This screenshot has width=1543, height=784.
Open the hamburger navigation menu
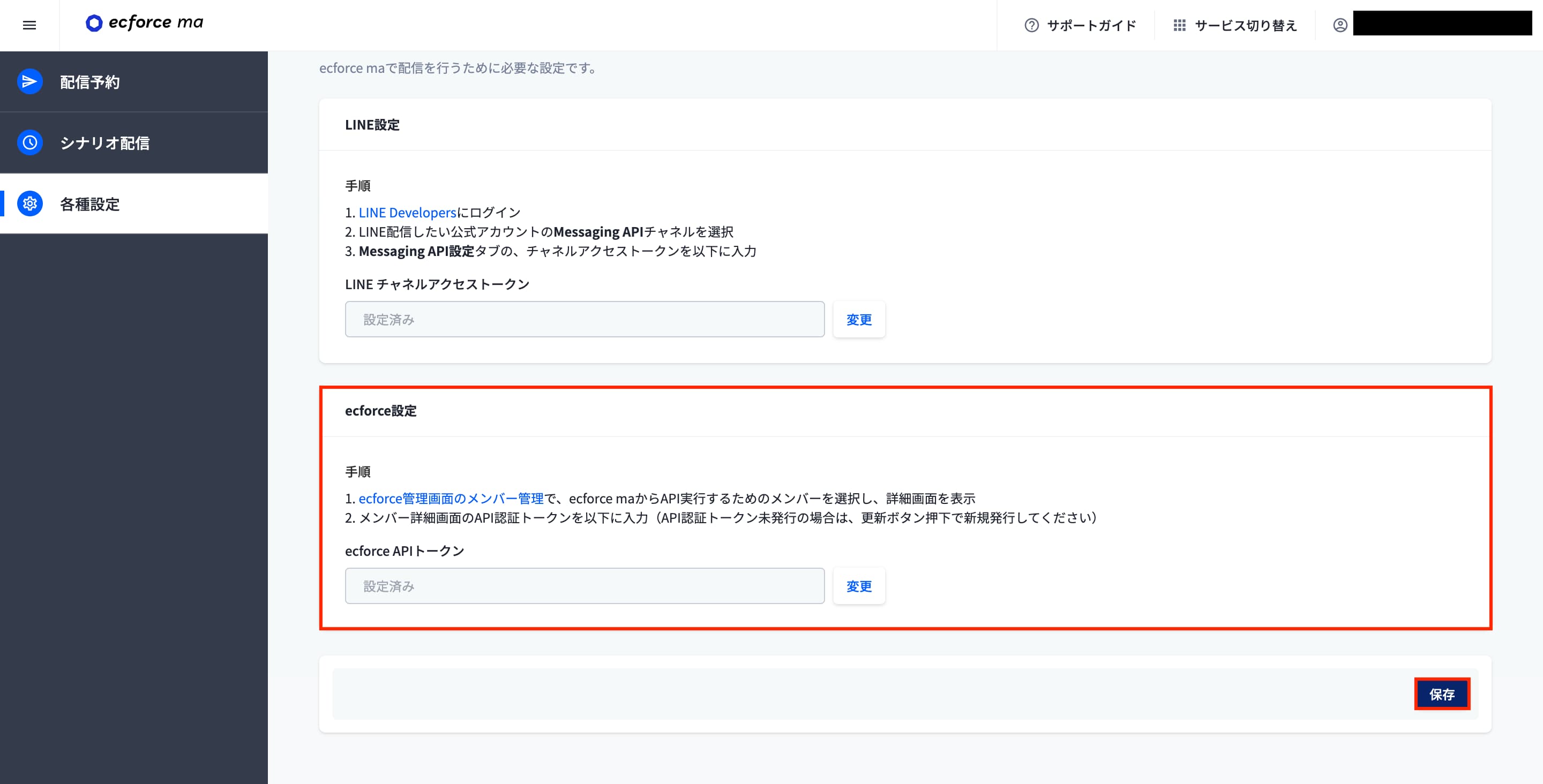[29, 25]
